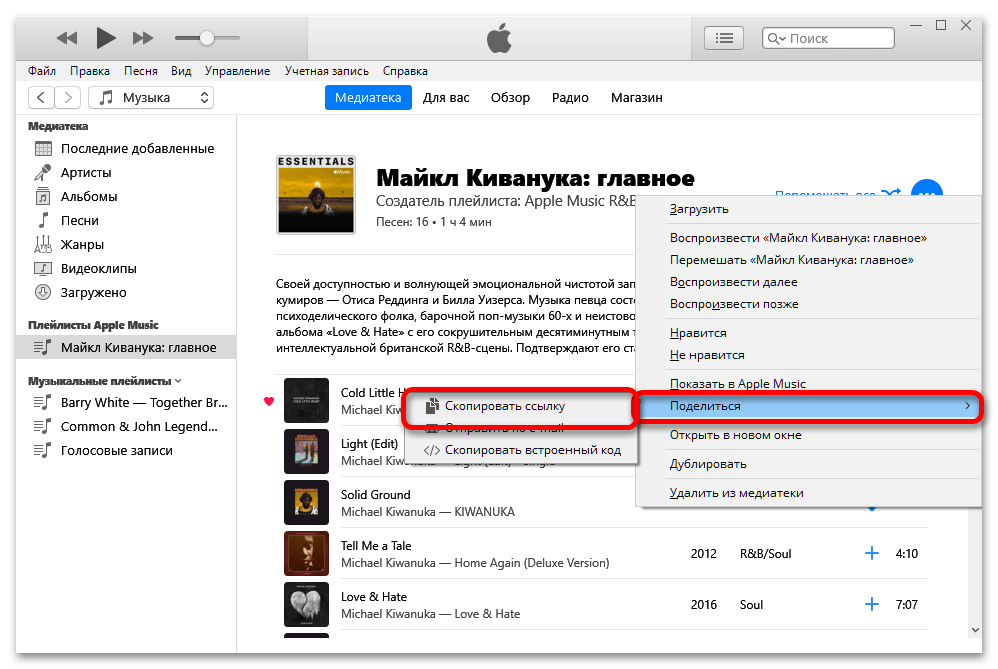
Task: Navigate back with the left arrow button
Action: (x=41, y=97)
